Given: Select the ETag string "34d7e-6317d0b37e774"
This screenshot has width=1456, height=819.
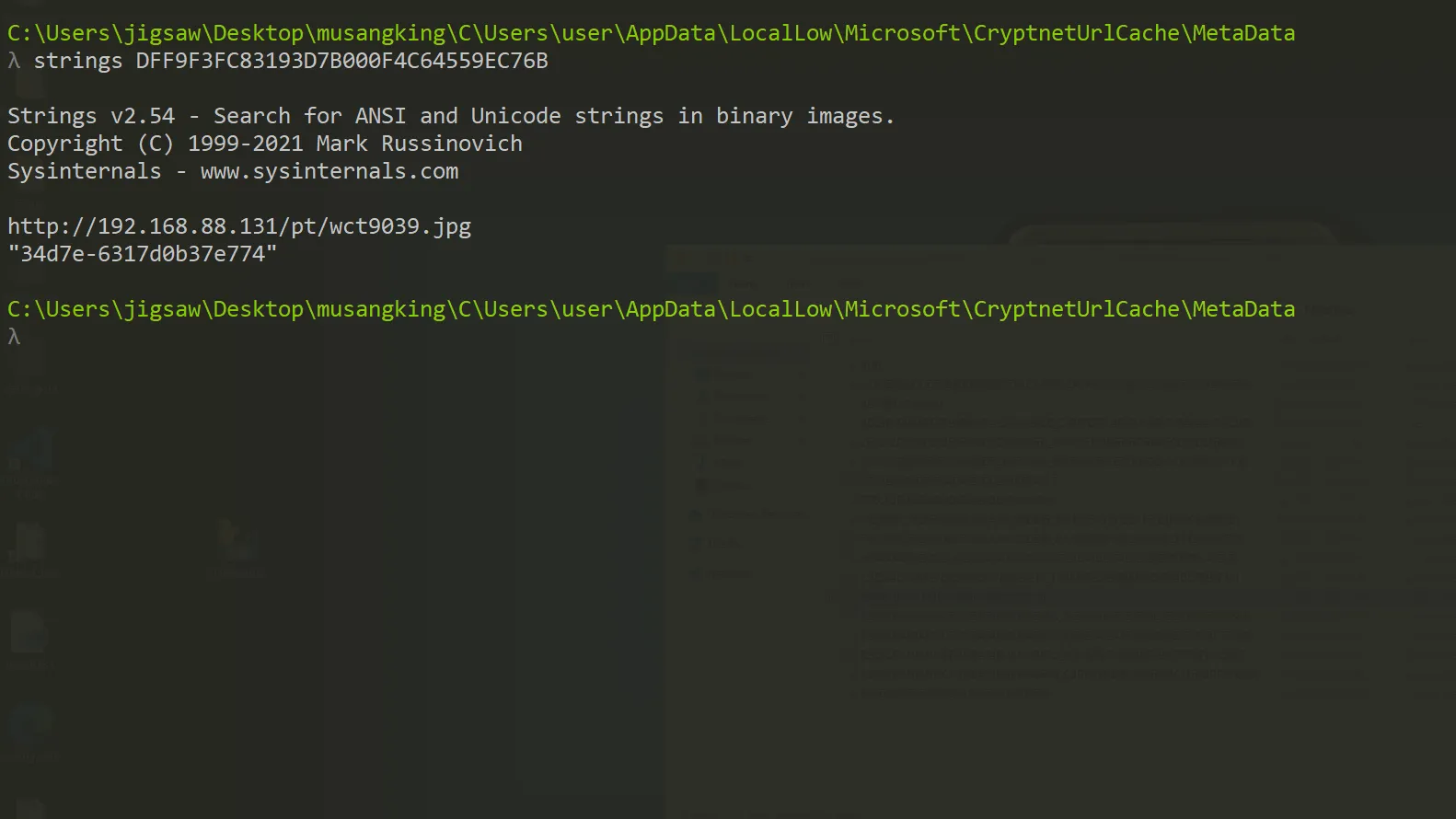Looking at the screenshot, I should pyautogui.click(x=143, y=254).
